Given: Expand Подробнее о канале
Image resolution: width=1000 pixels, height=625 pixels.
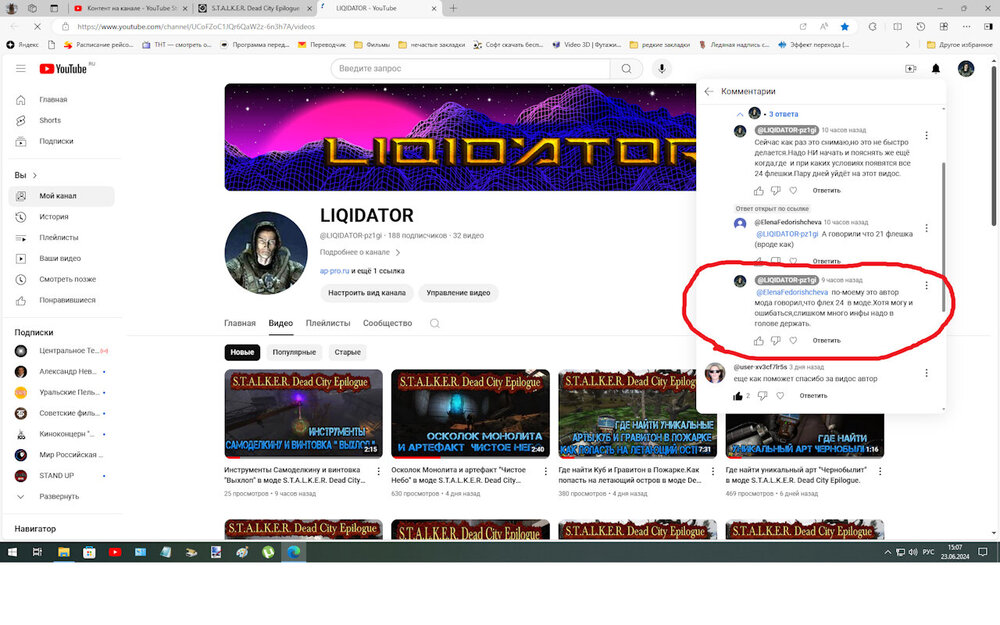Looking at the screenshot, I should pos(360,253).
